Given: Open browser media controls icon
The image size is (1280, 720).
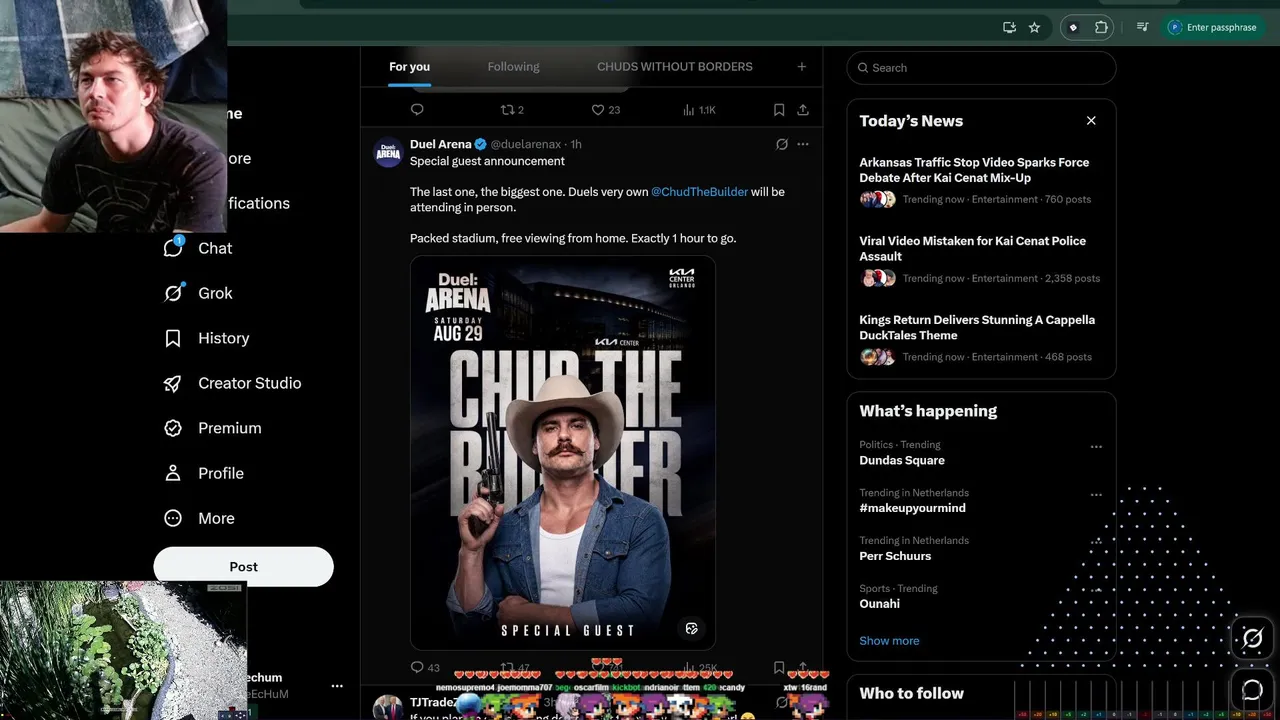Looking at the screenshot, I should (x=1143, y=27).
